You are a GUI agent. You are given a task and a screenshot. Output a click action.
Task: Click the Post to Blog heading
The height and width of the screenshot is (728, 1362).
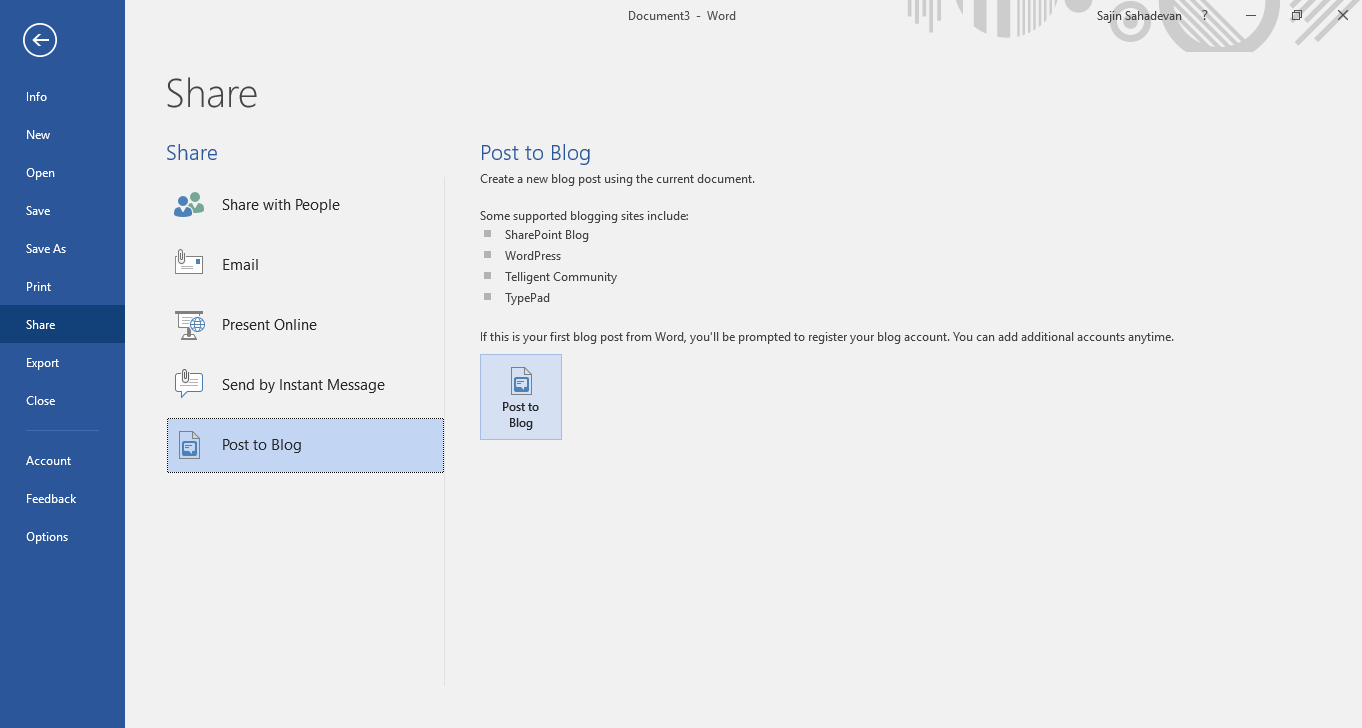tap(535, 153)
